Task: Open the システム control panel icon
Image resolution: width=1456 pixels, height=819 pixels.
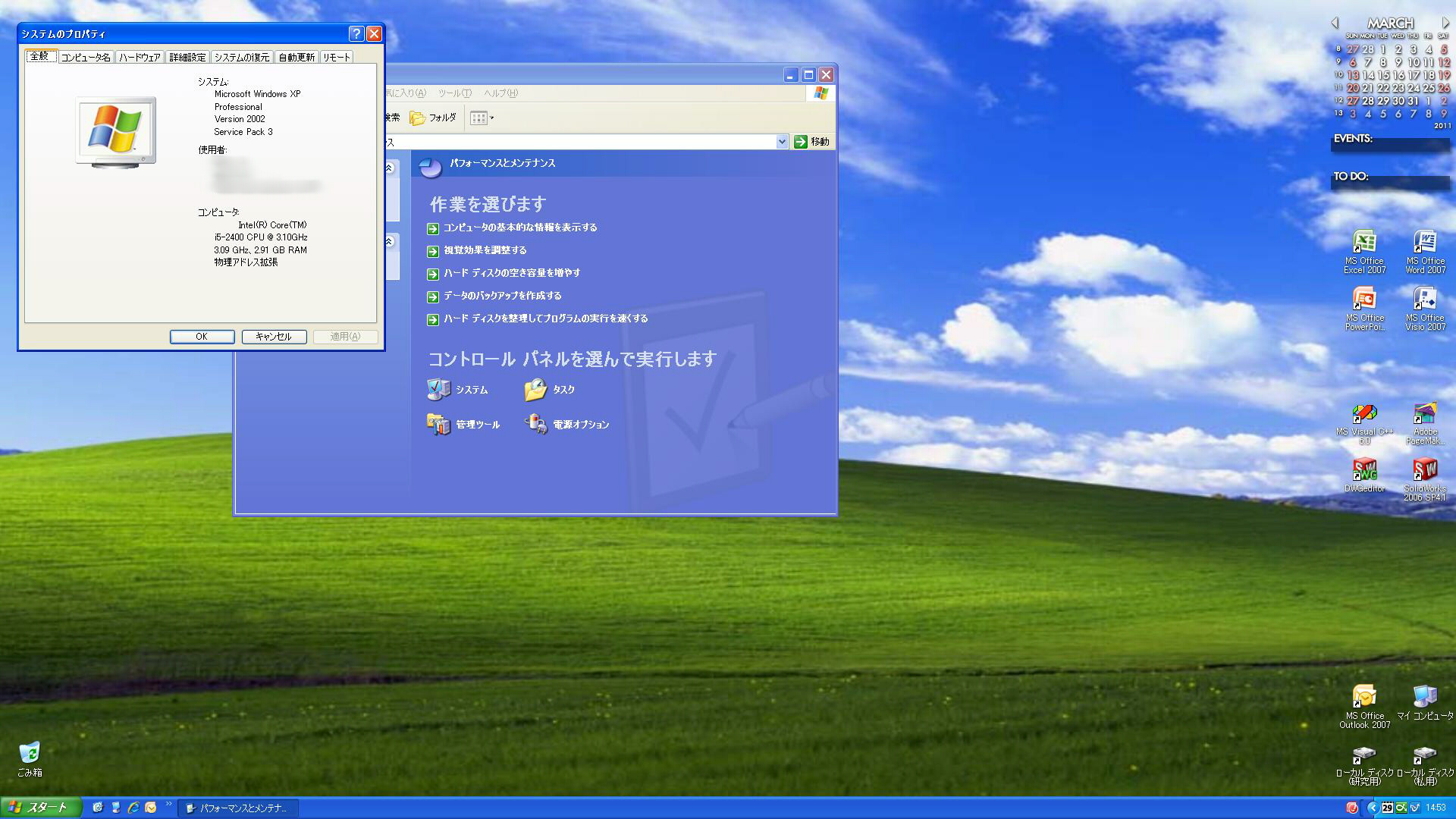Action: click(x=438, y=390)
